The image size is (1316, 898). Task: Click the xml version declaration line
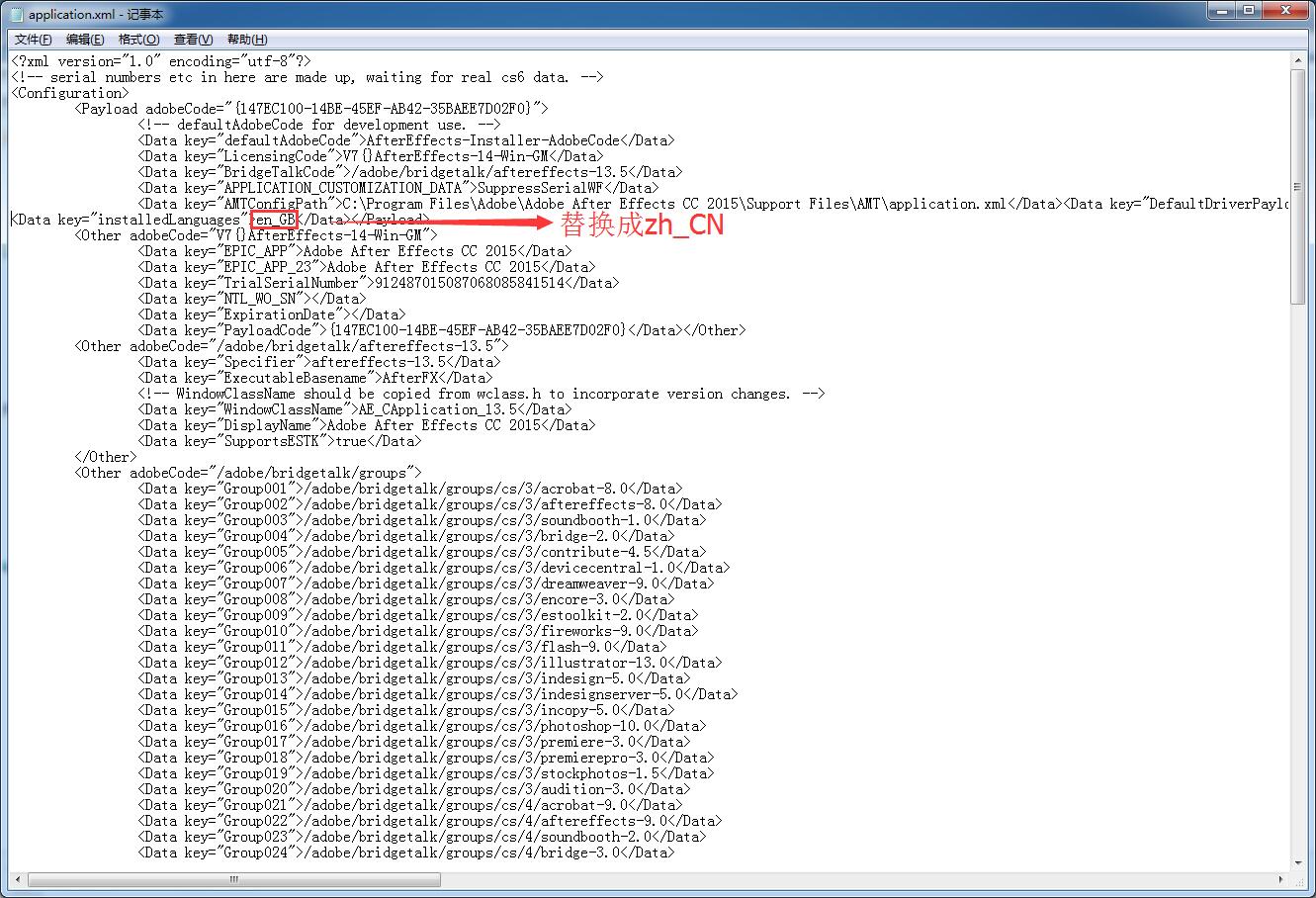click(160, 61)
